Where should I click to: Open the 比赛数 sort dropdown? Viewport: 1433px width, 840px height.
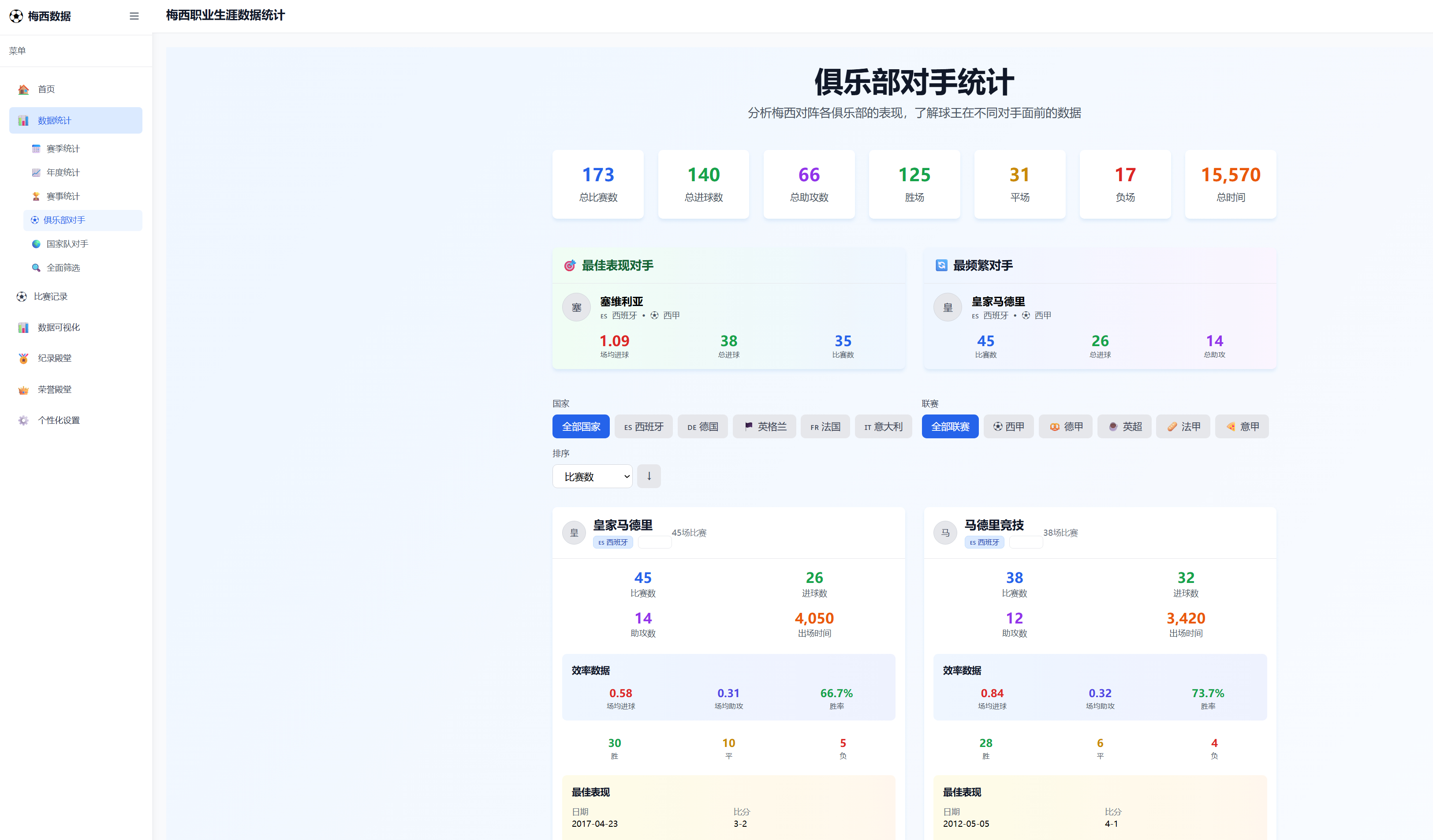pyautogui.click(x=592, y=477)
